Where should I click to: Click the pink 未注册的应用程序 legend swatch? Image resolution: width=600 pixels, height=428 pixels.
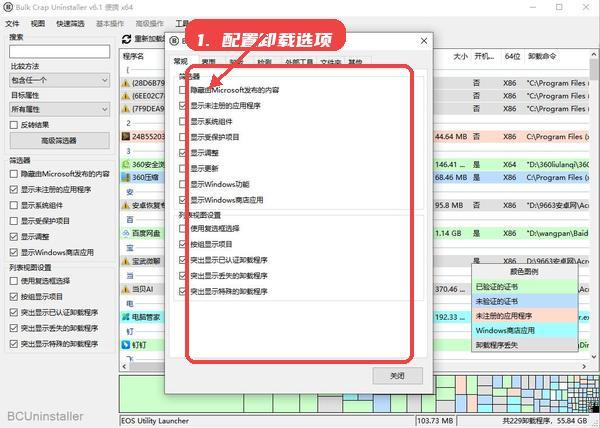pyautogui.click(x=524, y=316)
